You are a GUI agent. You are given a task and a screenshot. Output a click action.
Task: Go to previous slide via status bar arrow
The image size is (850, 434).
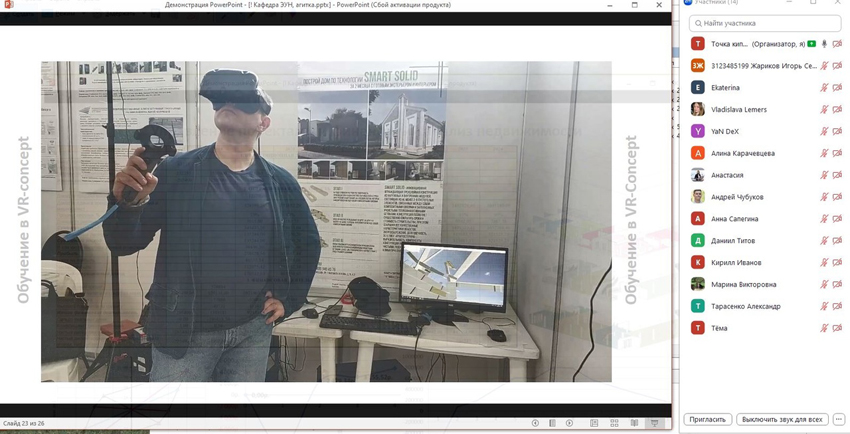[535, 423]
